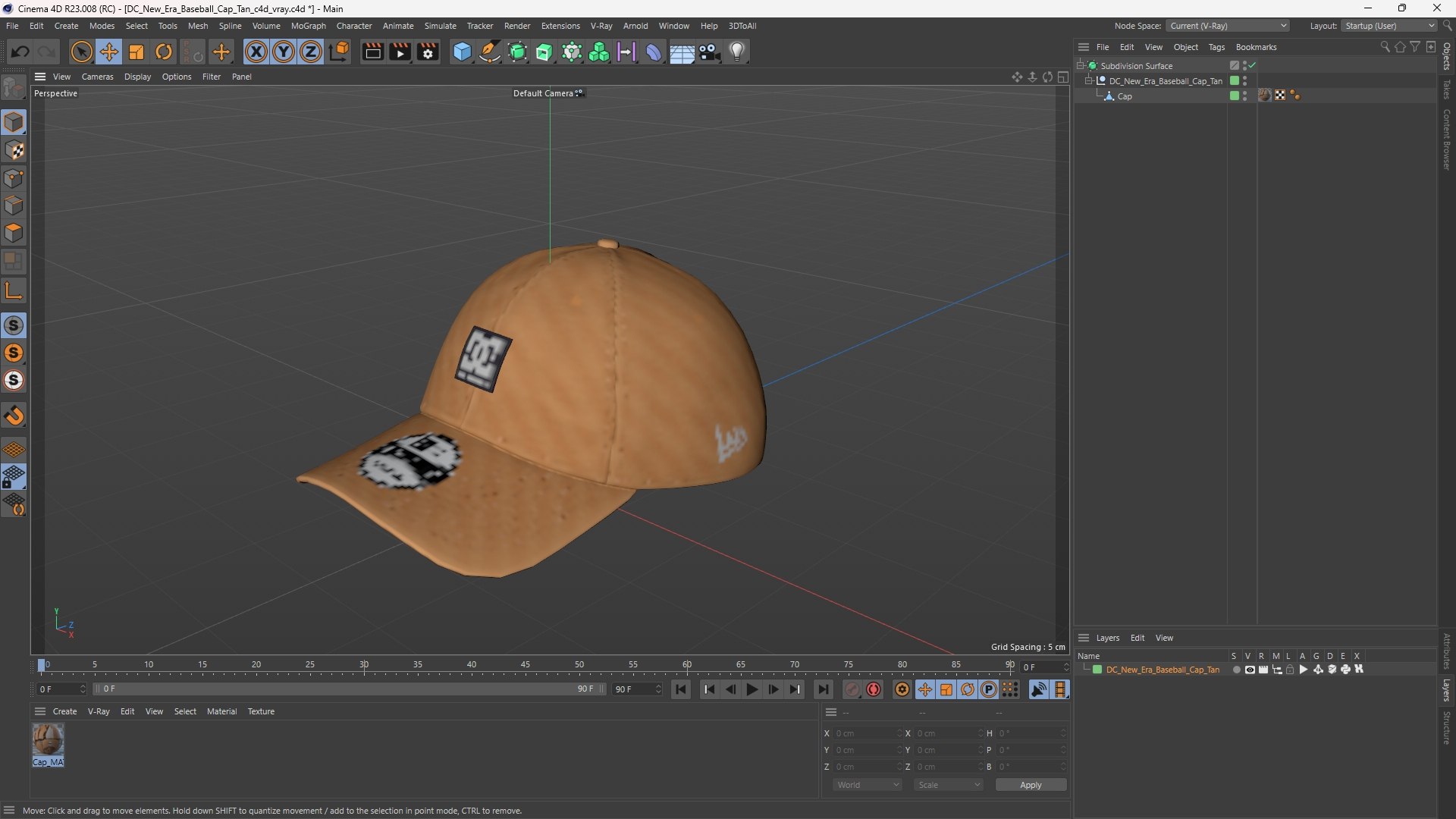
Task: Toggle DC_New_Era_Baseball_Cap_Tan object visibility dots
Action: [1244, 80]
